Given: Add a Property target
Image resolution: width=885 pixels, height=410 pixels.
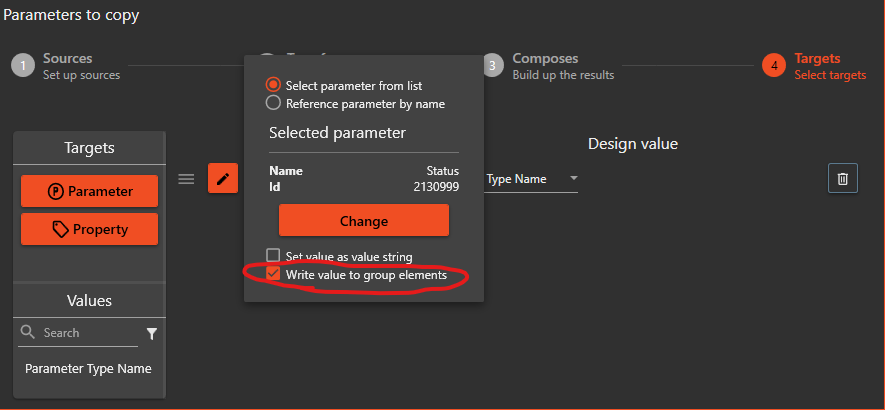Looking at the screenshot, I should tap(89, 229).
